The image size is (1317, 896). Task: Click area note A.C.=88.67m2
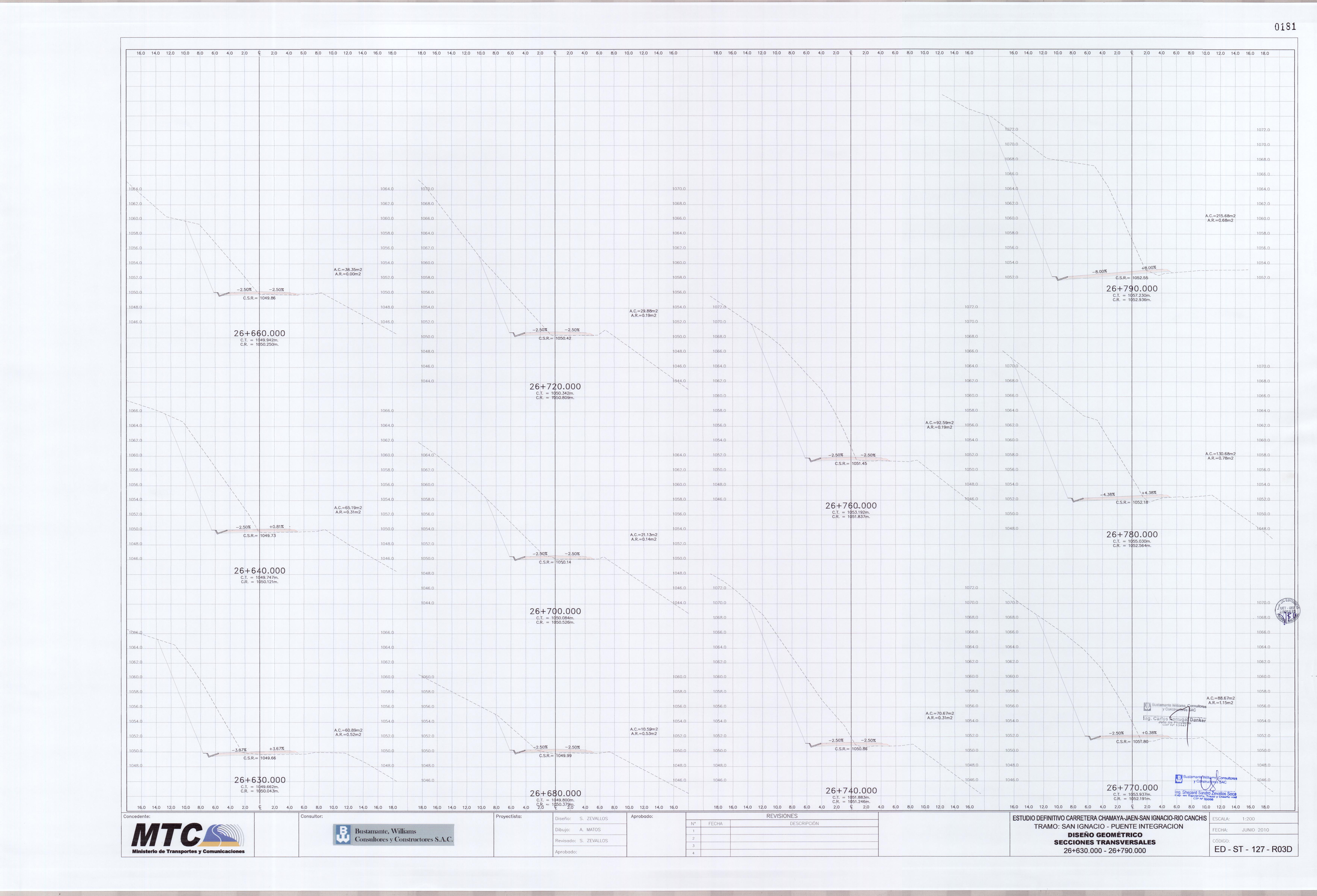click(x=1221, y=698)
